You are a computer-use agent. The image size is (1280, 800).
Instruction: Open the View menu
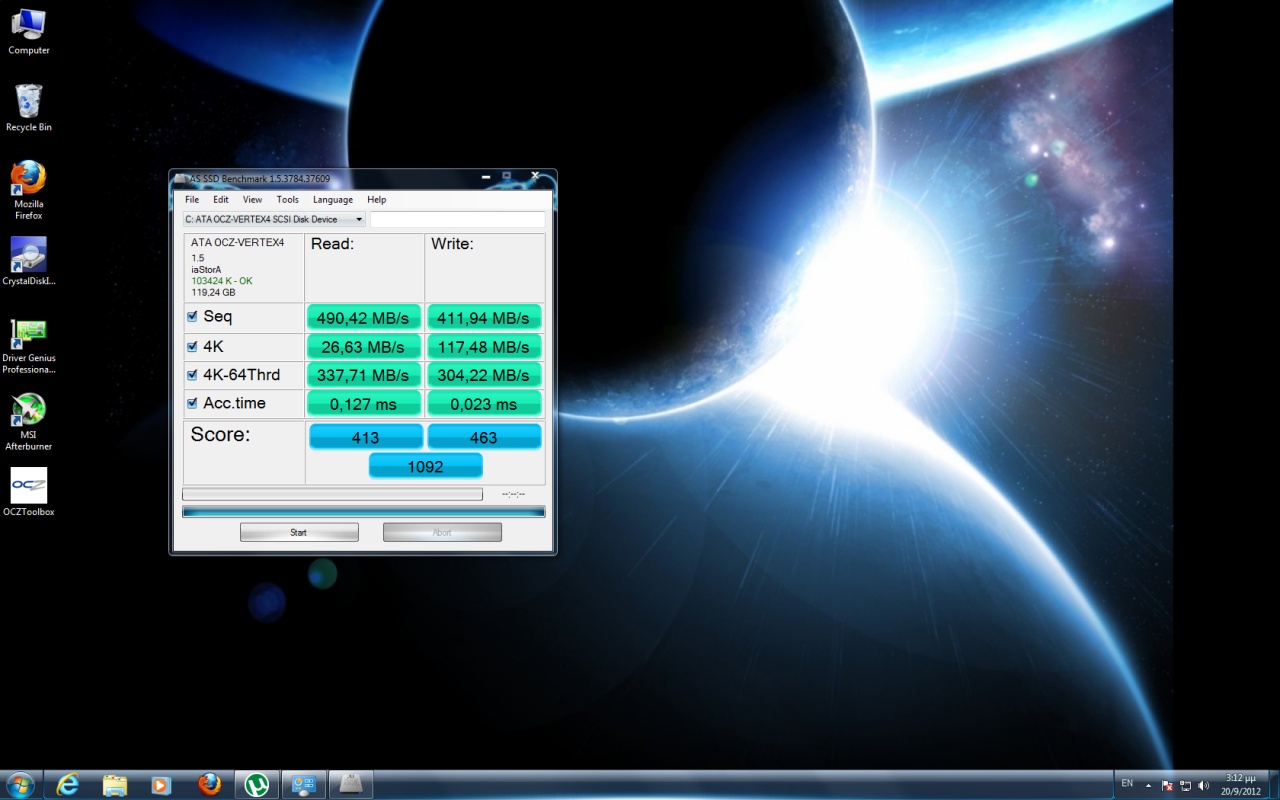252,200
